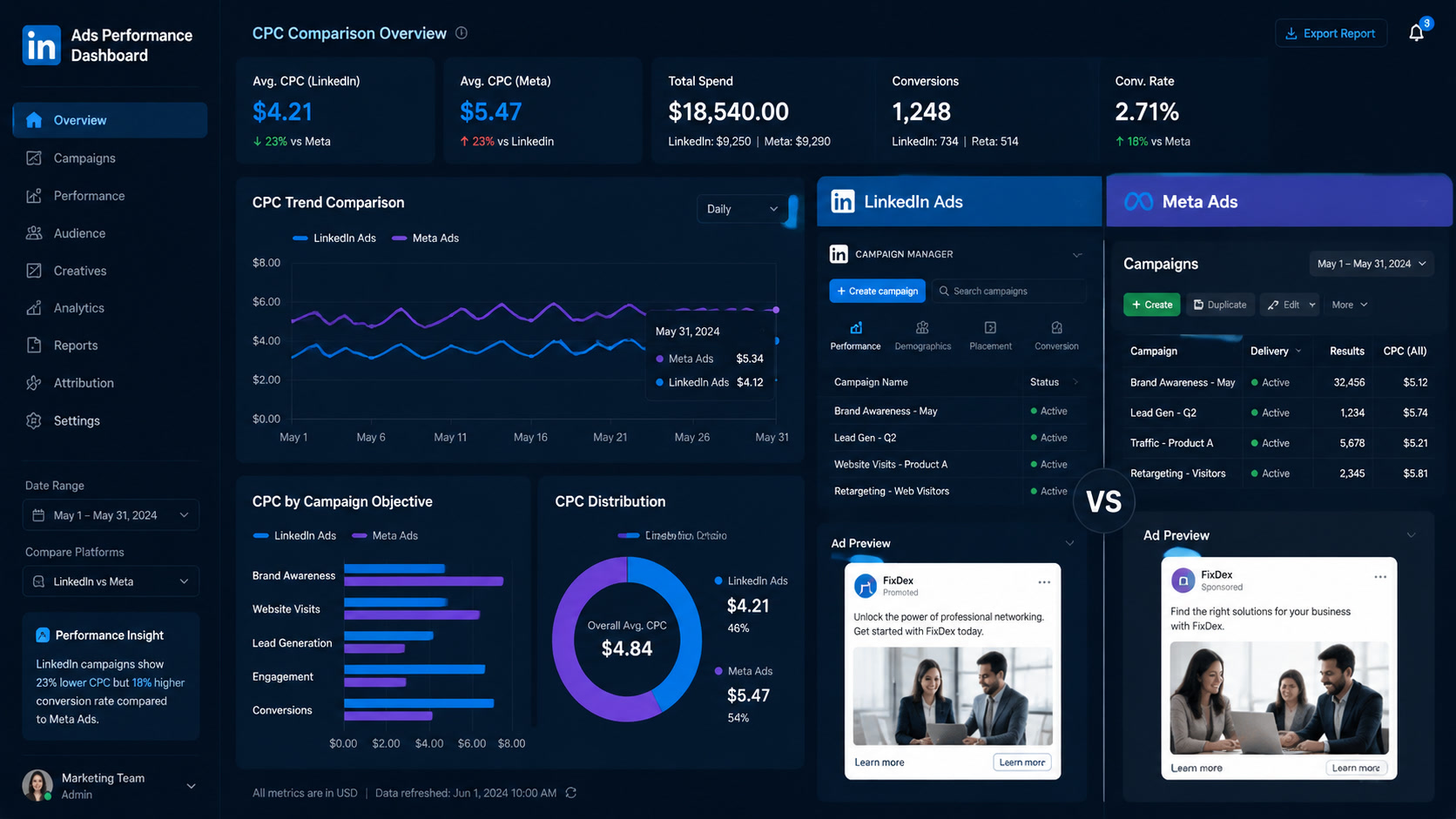Click the Meta Ads legend swatch in CPC Trend
This screenshot has height=819, width=1456.
point(400,238)
